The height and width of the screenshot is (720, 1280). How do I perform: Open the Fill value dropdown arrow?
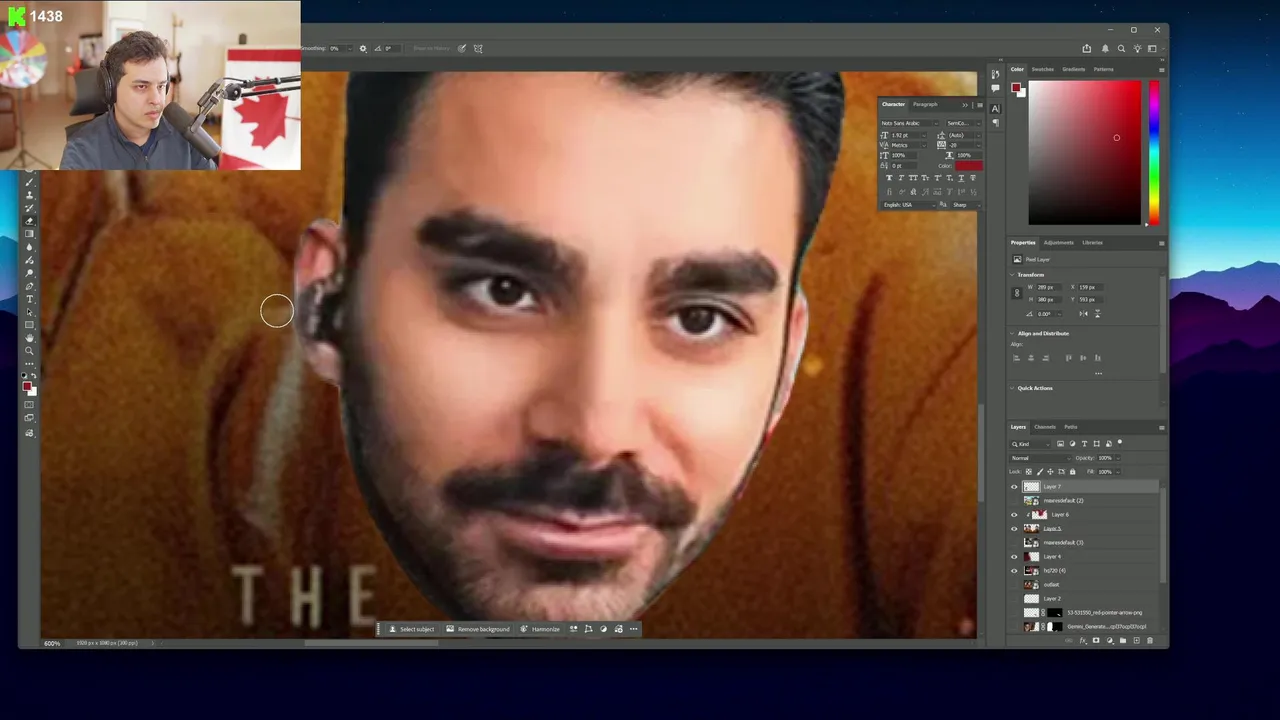pos(1118,471)
